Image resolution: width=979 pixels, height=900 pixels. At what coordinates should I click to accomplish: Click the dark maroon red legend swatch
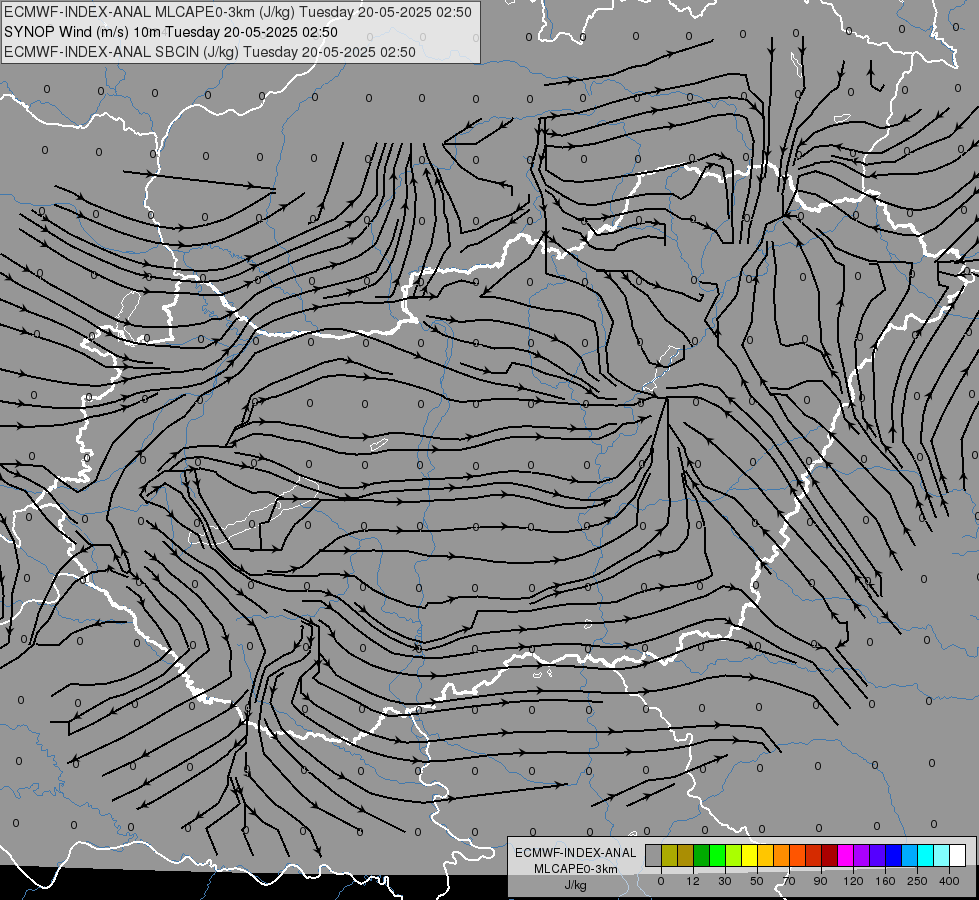click(830, 855)
